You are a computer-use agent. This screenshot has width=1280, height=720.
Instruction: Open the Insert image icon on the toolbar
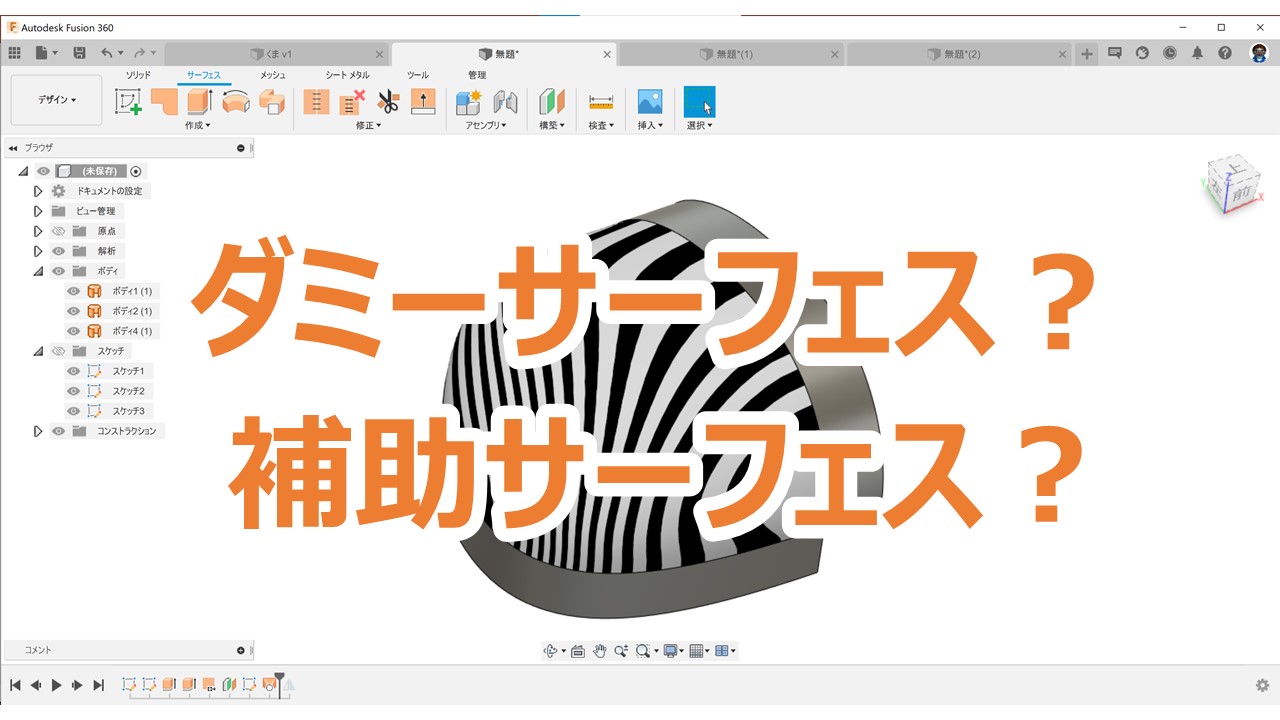(x=648, y=100)
